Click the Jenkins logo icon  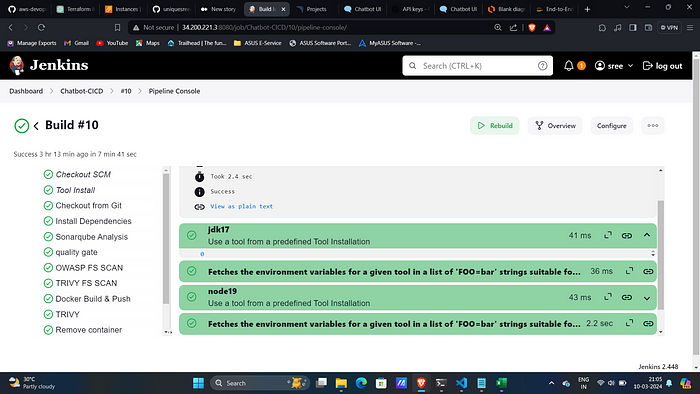[17, 65]
